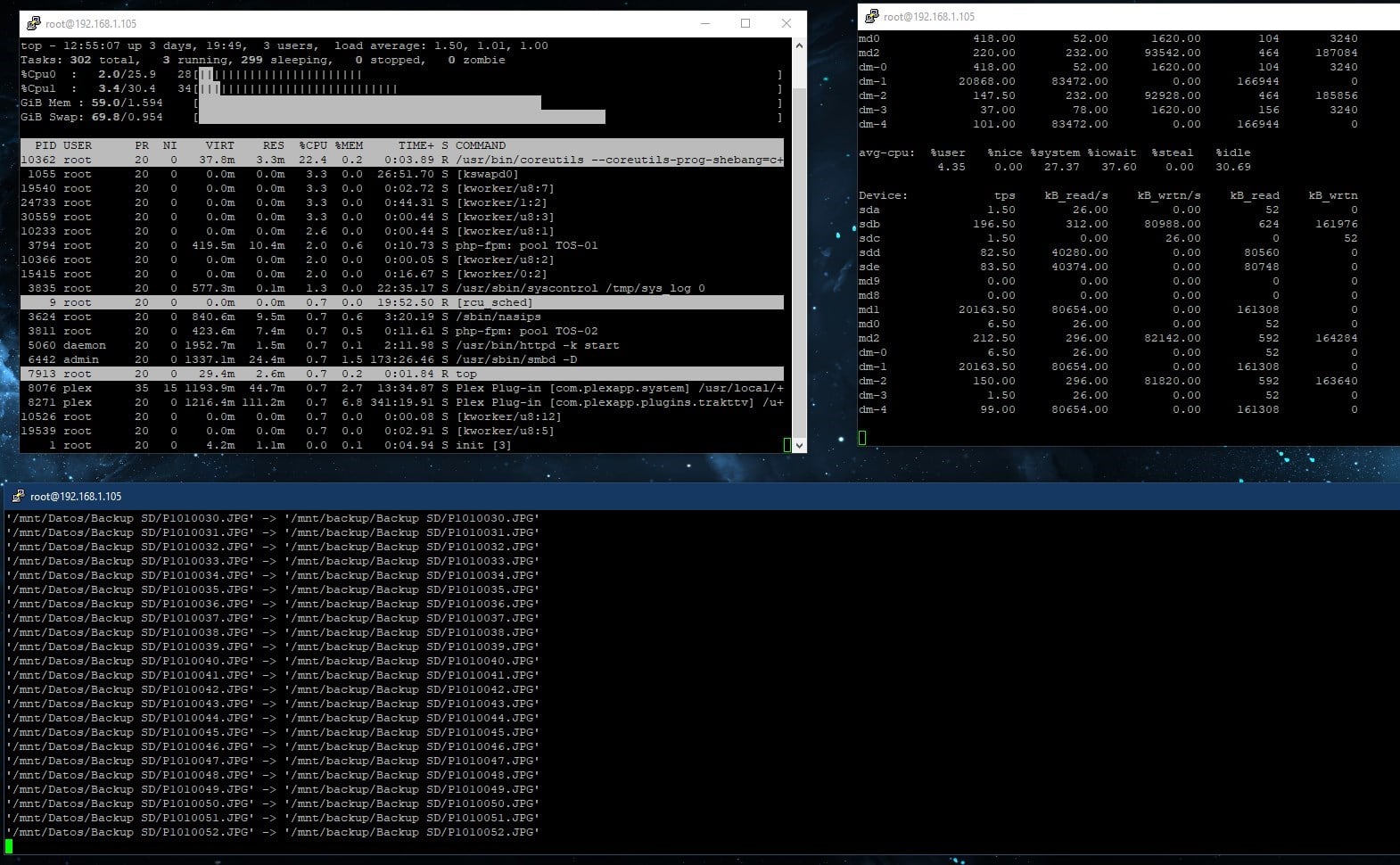Click the green cursor in the bottom terminal
The width and height of the screenshot is (1400, 865).
(x=10, y=846)
